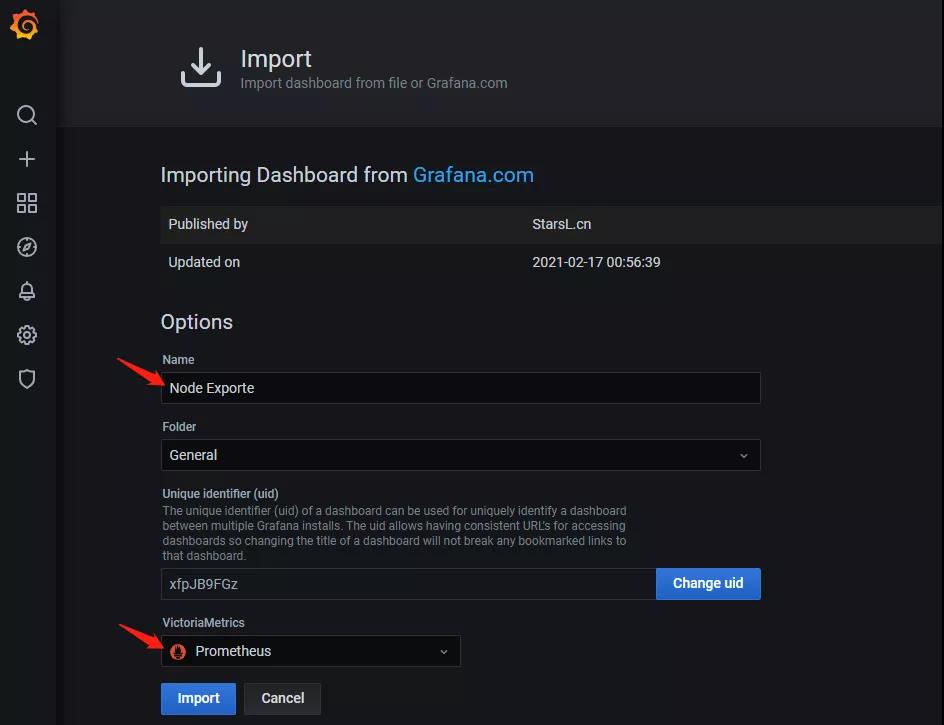This screenshot has height=725, width=944.
Task: Click the updated date 2021-02-17 00:56:39
Action: tap(596, 263)
